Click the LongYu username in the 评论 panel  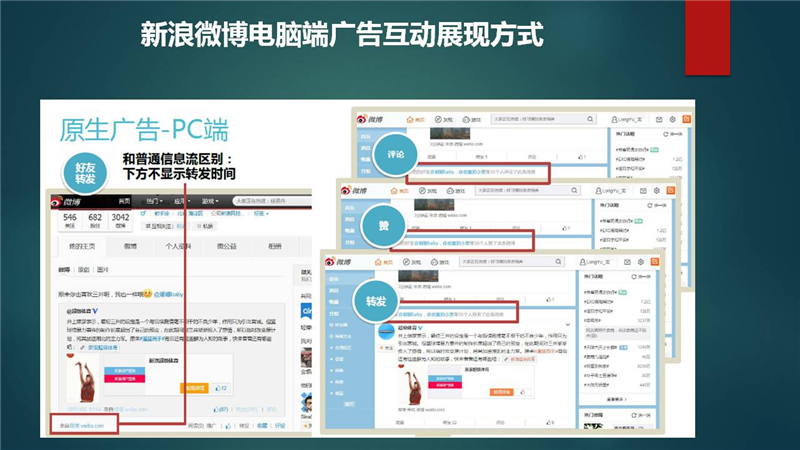point(625,119)
